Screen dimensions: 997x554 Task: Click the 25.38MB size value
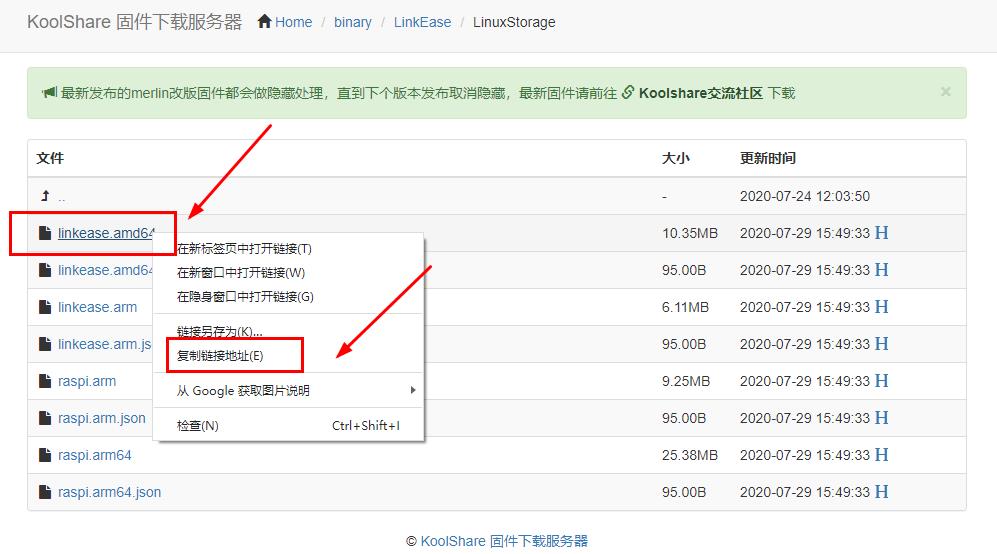click(689, 454)
